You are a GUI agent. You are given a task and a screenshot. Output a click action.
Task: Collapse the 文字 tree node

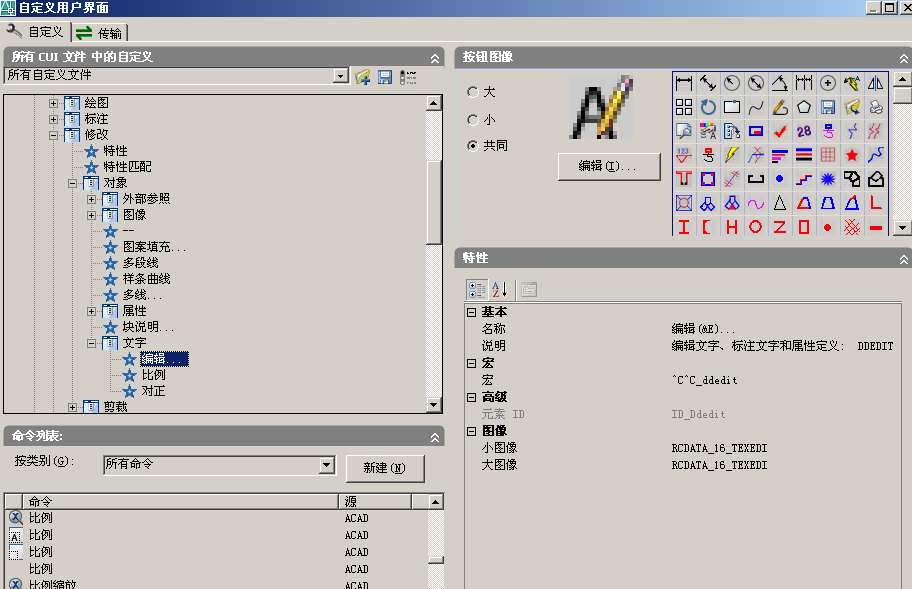[91, 343]
